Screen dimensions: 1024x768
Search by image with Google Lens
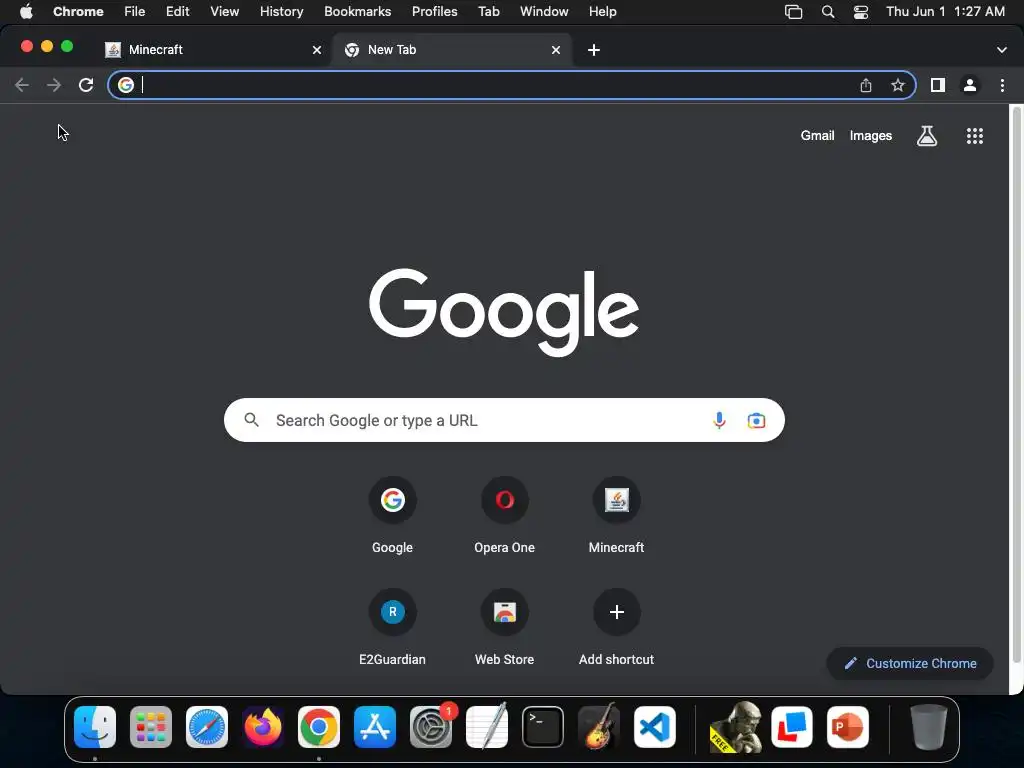coord(756,420)
